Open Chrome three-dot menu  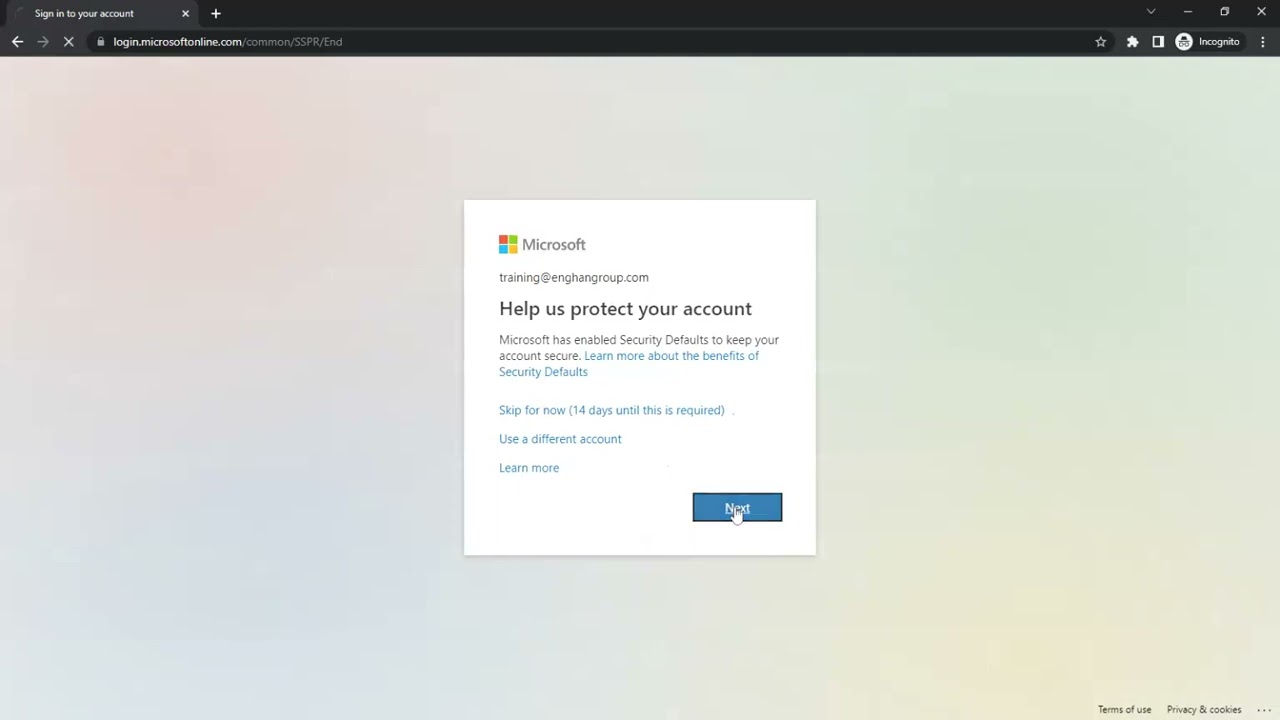[x=1263, y=42]
